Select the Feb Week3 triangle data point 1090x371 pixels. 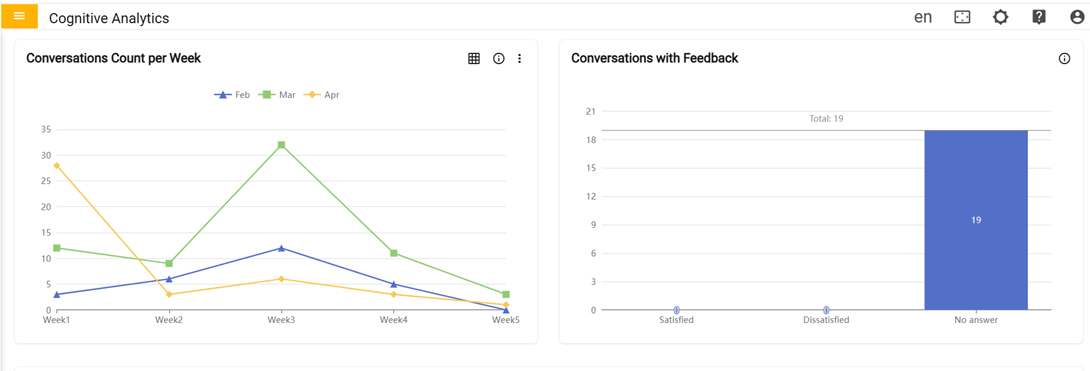[282, 248]
